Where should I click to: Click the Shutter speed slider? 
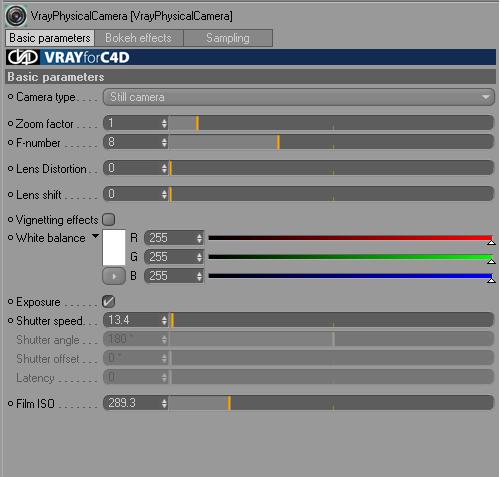coord(331,320)
